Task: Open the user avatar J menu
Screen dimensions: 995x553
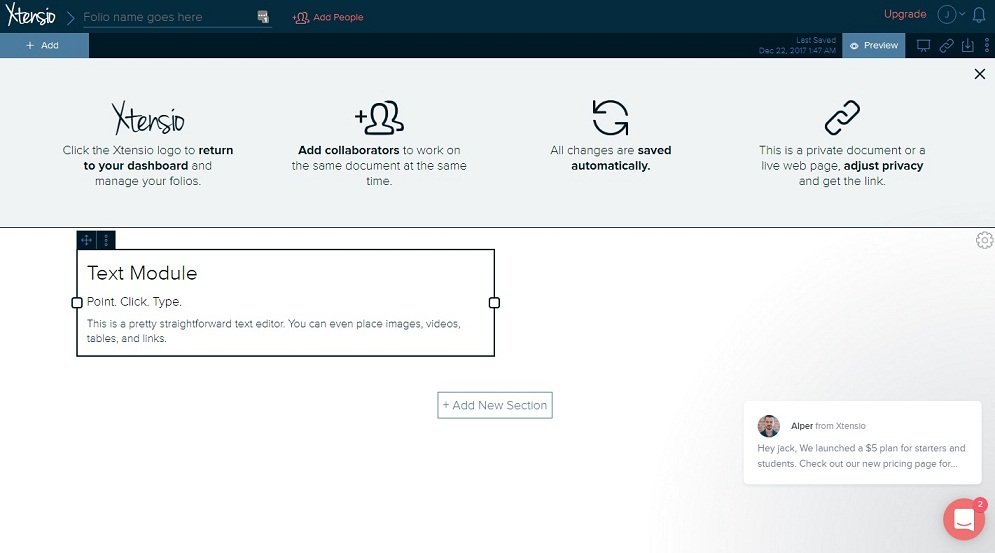Action: click(x=946, y=14)
